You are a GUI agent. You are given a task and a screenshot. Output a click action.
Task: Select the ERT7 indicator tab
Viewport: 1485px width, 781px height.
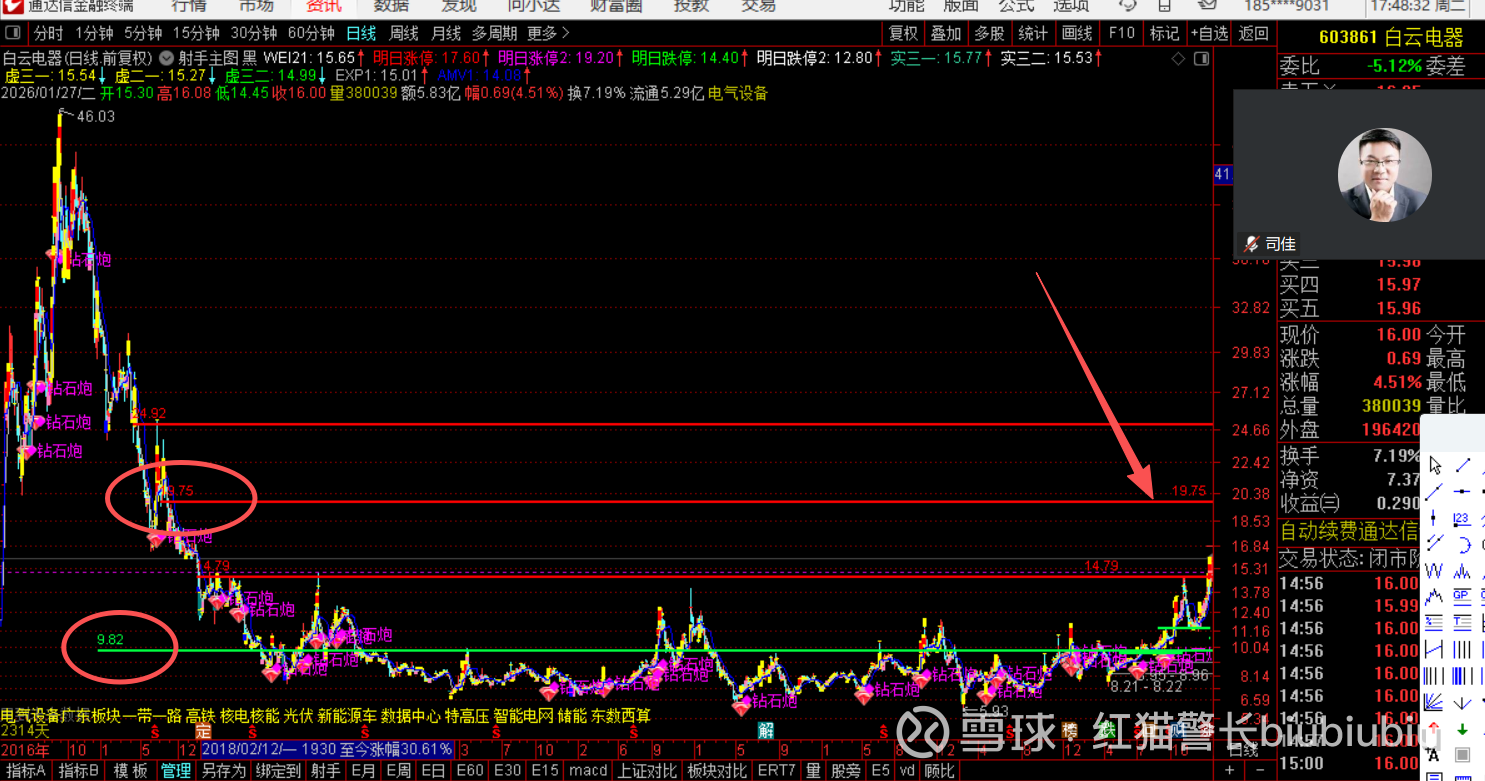coord(777,770)
